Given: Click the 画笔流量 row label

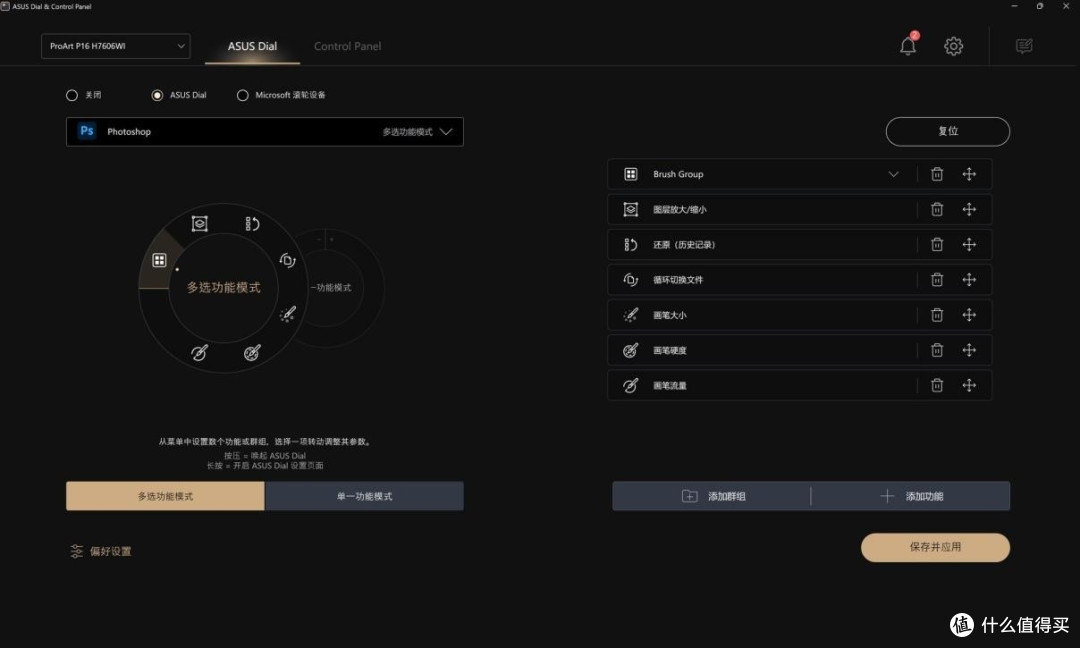Looking at the screenshot, I should [669, 385].
